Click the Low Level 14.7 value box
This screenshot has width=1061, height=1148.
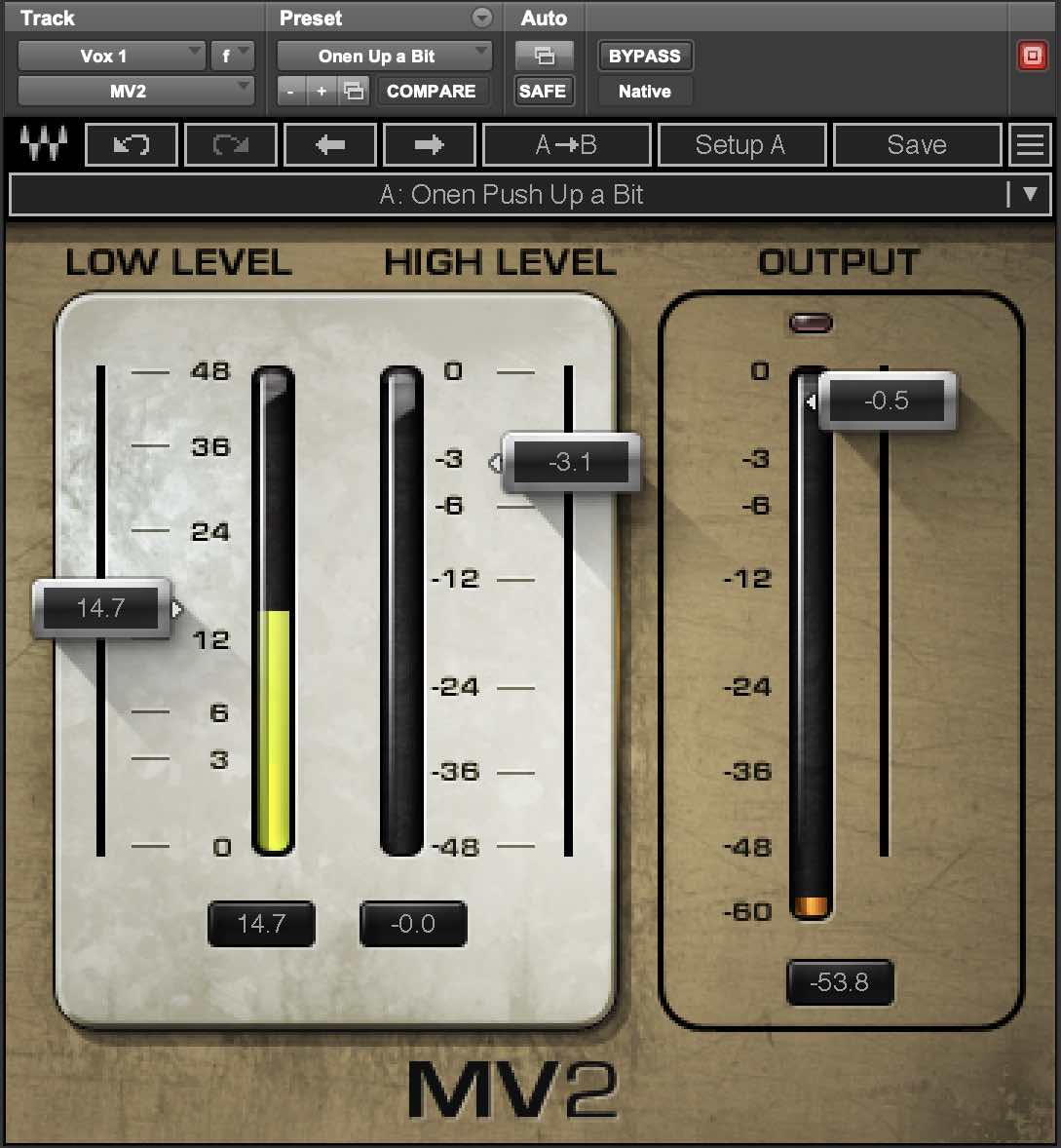point(261,923)
